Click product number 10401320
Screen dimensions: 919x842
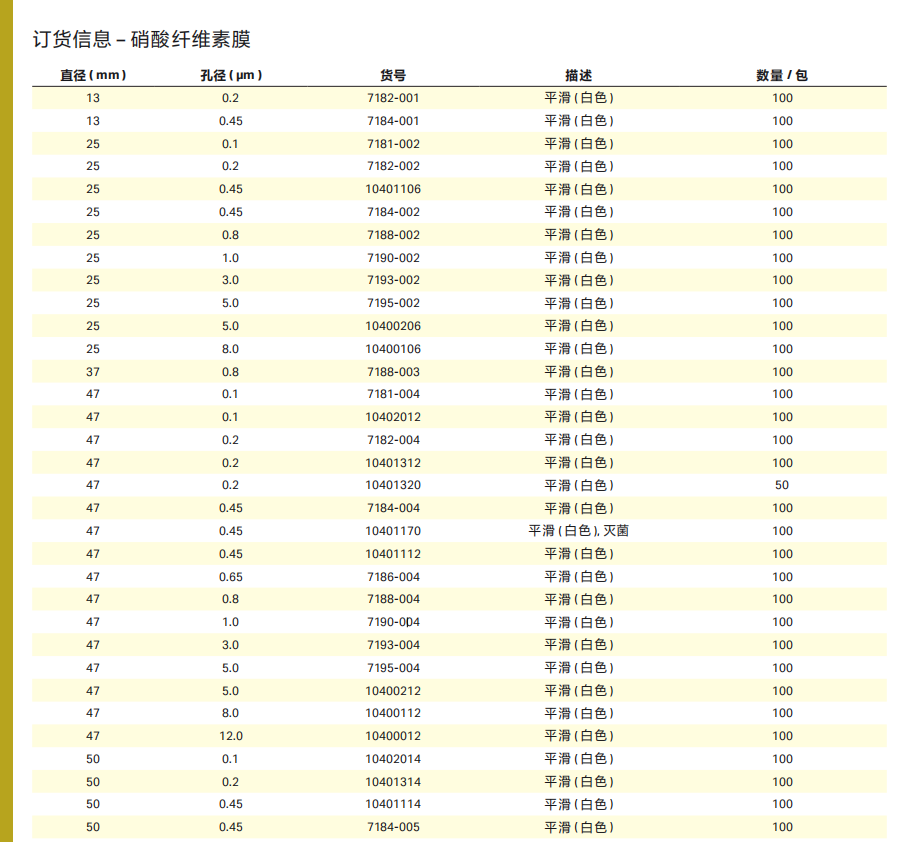coord(393,486)
